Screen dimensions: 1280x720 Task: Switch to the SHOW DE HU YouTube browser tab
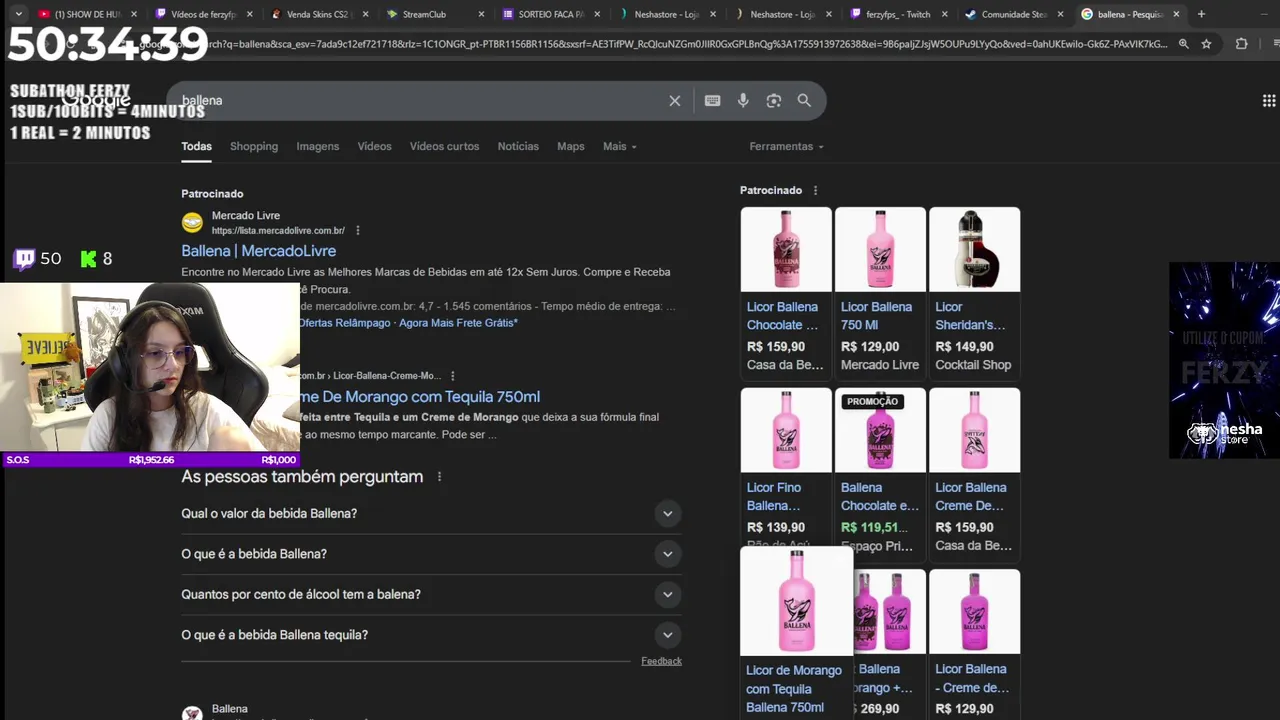click(85, 14)
